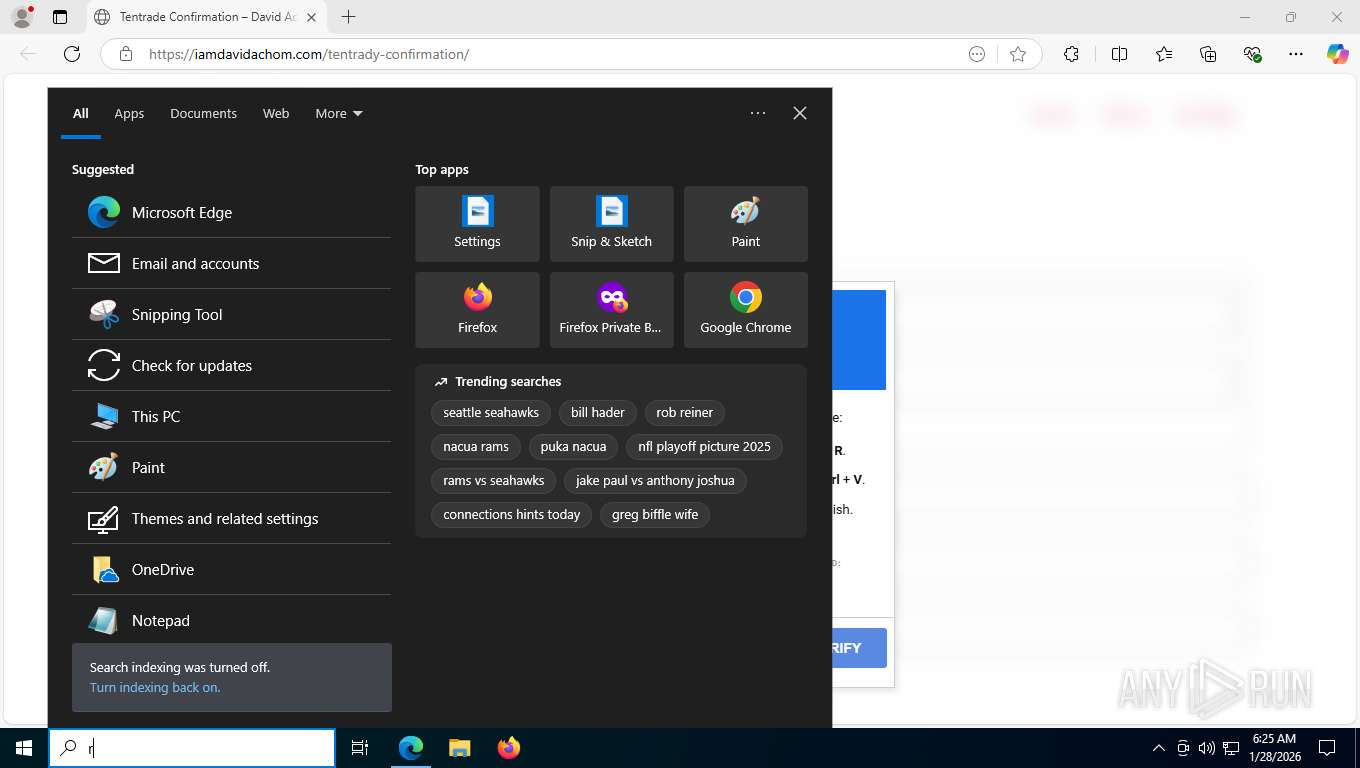This screenshot has width=1360, height=768.
Task: Switch to Web search tab
Action: tap(276, 113)
